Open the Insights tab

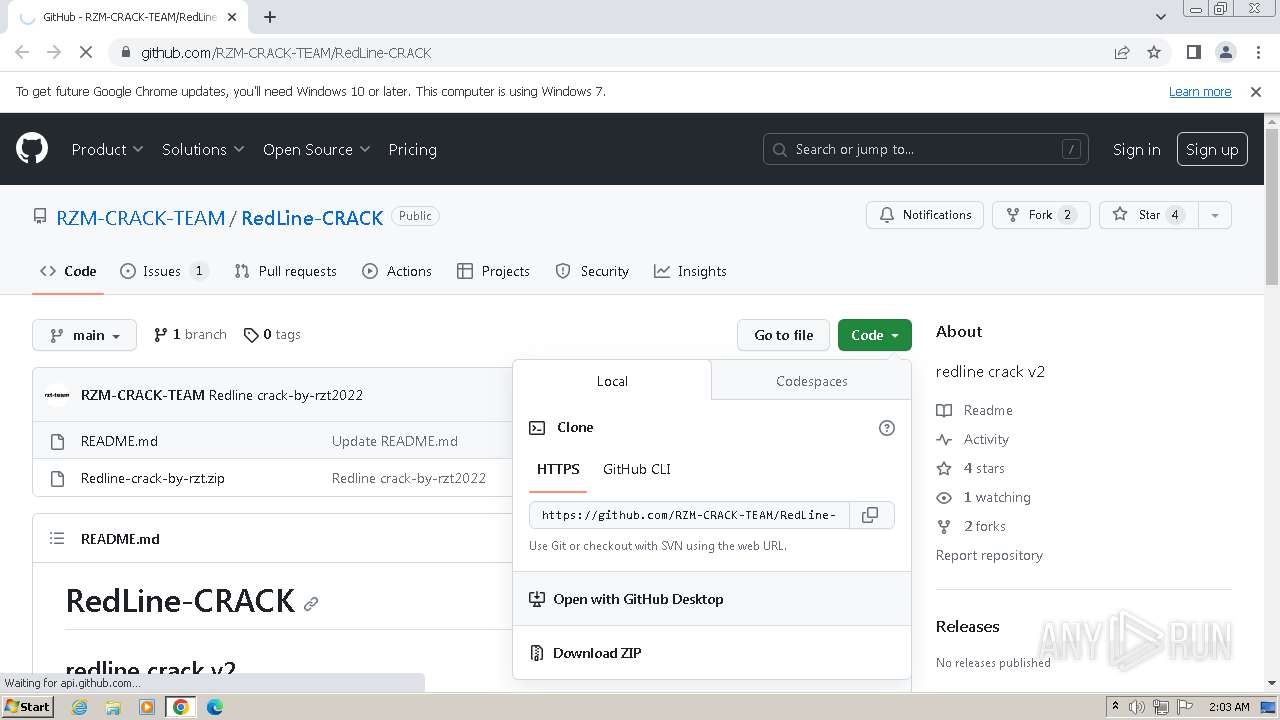pyautogui.click(x=690, y=271)
